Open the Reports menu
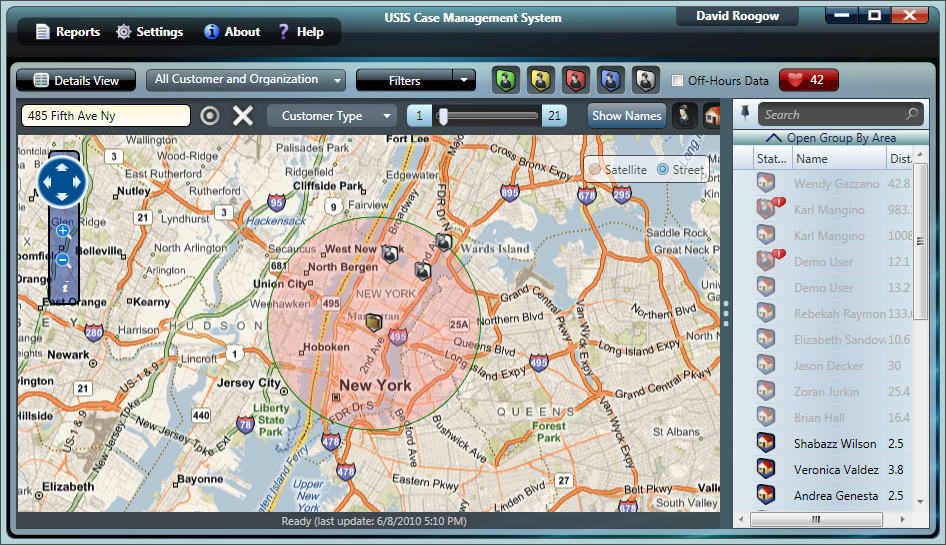Image resolution: width=946 pixels, height=545 pixels. [x=67, y=32]
